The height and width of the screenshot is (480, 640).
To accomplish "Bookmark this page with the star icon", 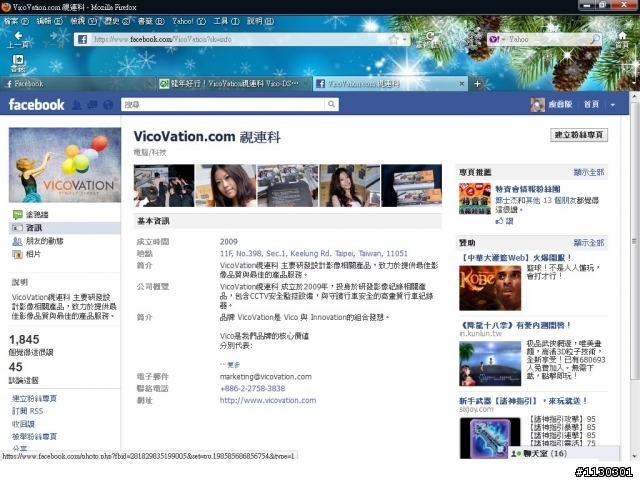I will coord(393,40).
